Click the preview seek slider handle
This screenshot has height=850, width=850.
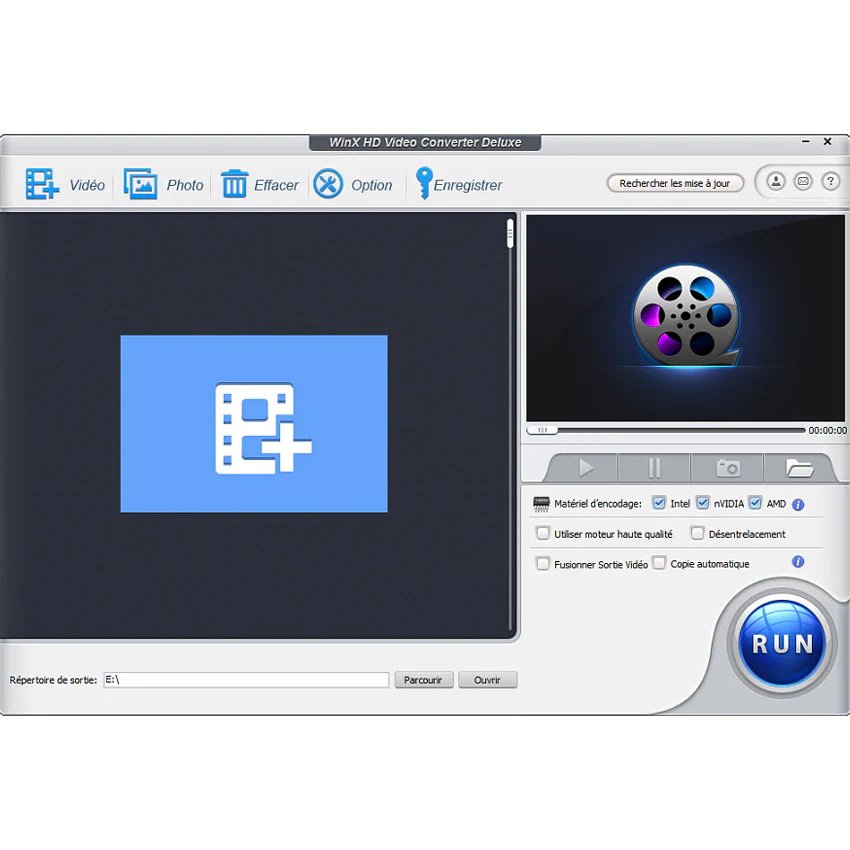coord(542,430)
